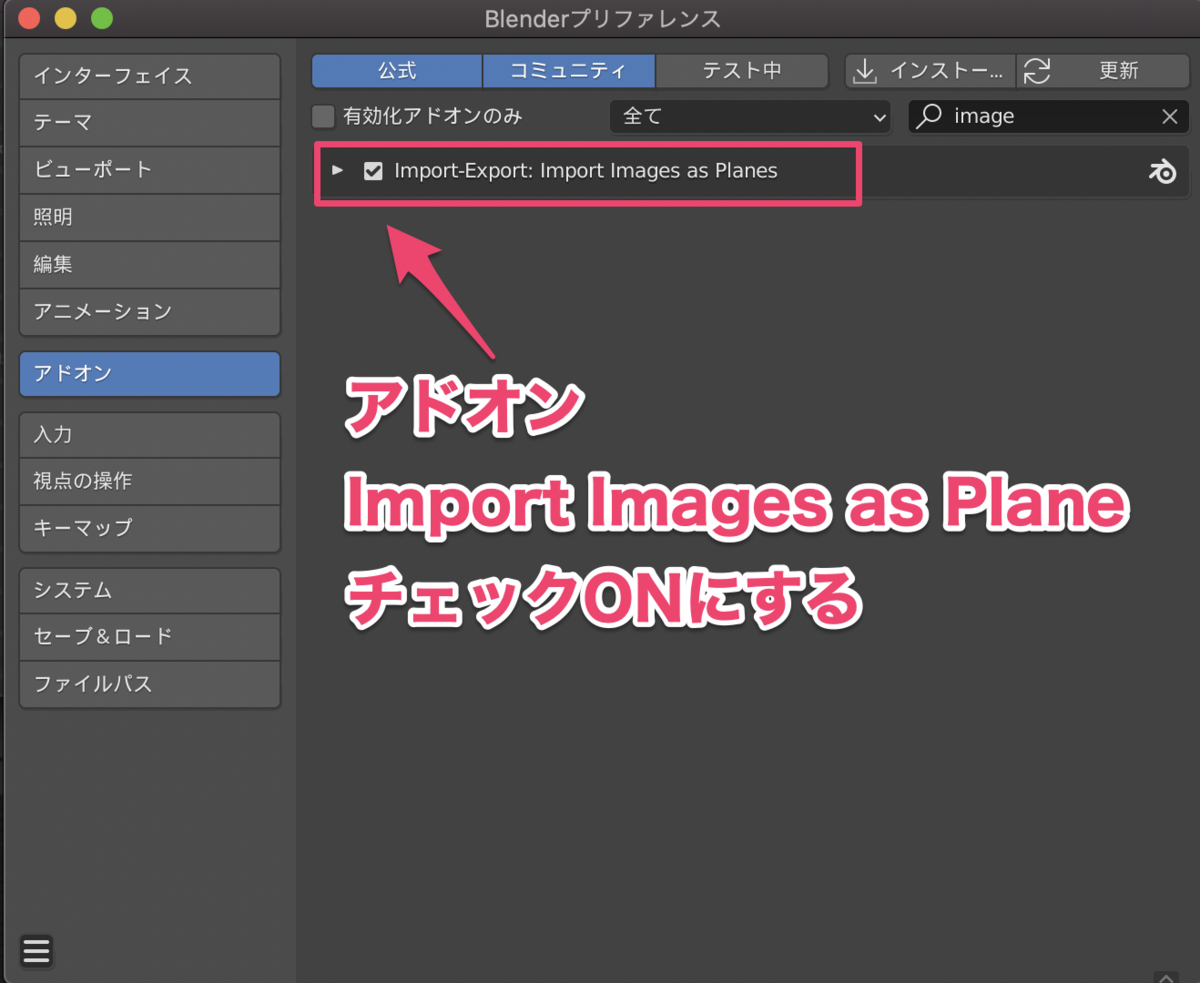Screen dimensions: 1200x983
Task: Click the インストー... add-on install button
Action: (931, 71)
